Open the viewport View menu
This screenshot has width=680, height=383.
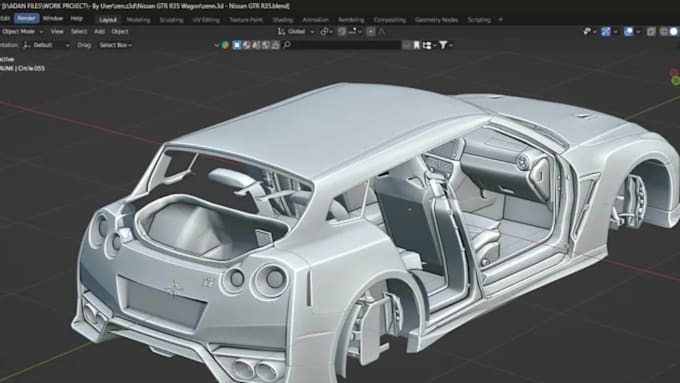click(57, 32)
